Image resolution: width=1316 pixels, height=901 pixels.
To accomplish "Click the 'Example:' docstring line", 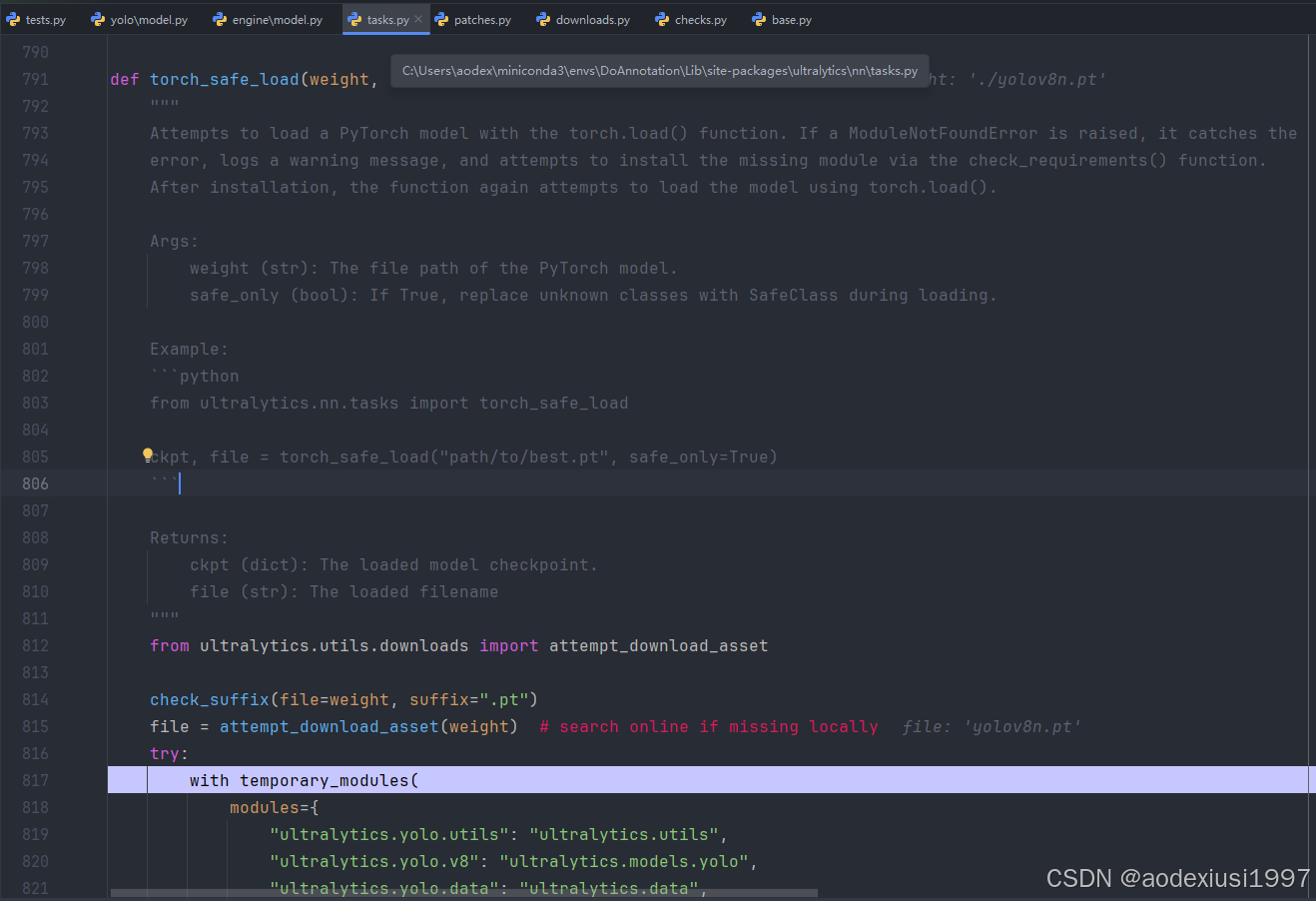I will tap(189, 350).
